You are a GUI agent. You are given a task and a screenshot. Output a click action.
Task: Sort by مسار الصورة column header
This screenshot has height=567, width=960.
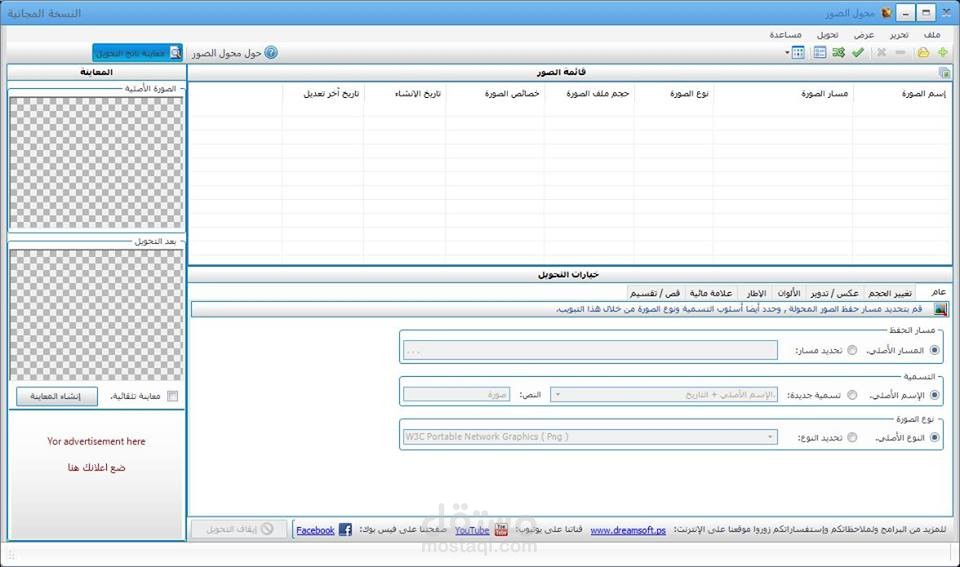click(x=783, y=94)
